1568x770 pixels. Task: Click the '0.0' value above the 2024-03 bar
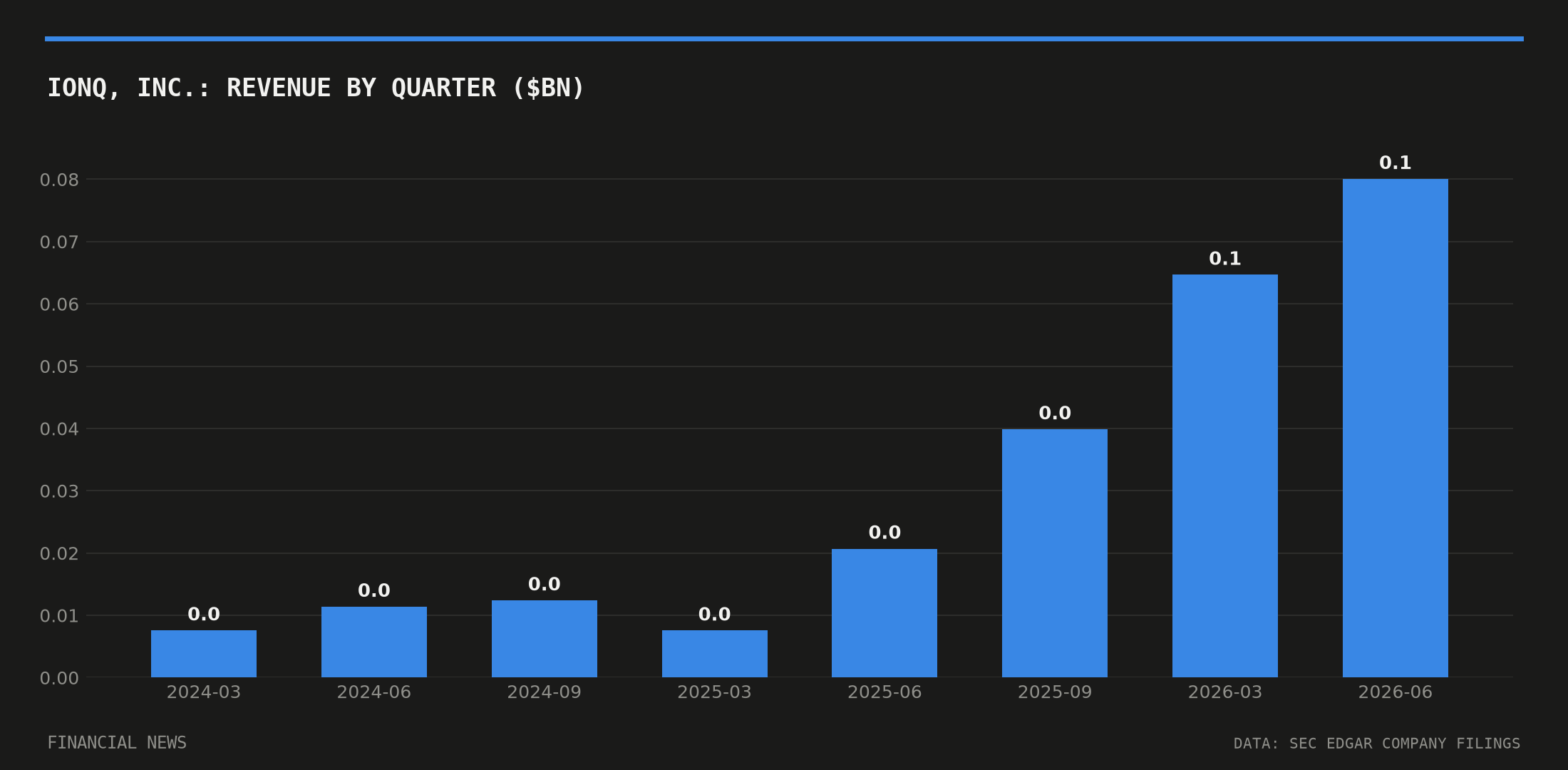point(204,615)
